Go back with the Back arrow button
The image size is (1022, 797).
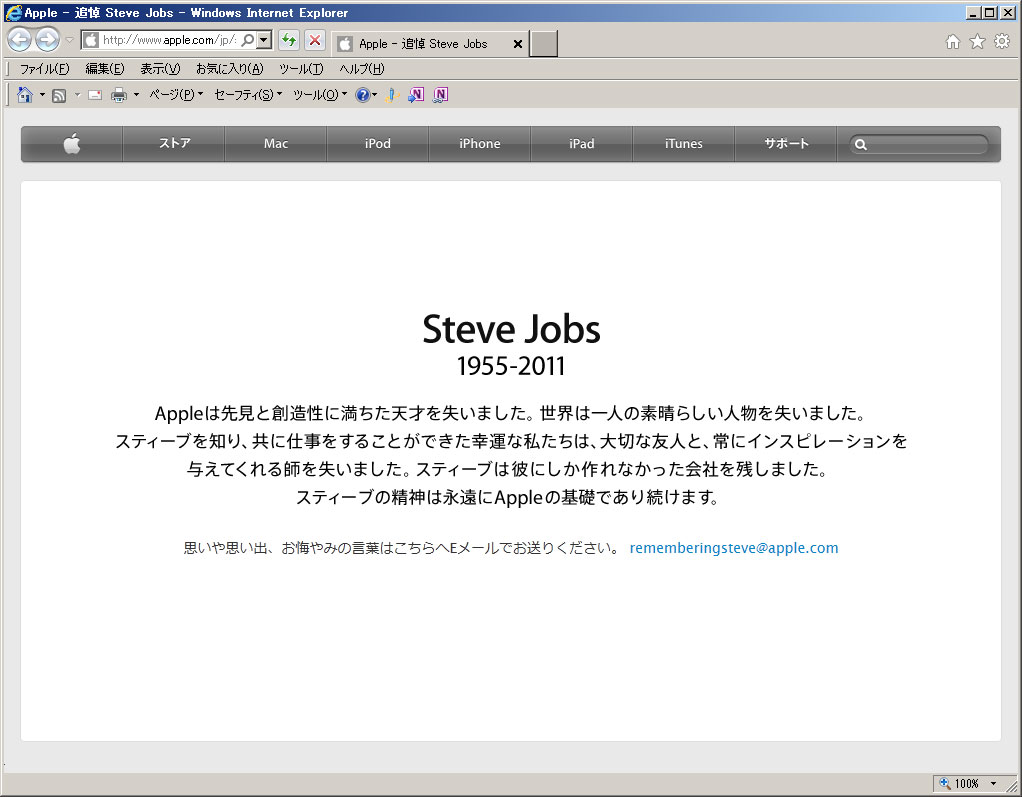tap(20, 40)
